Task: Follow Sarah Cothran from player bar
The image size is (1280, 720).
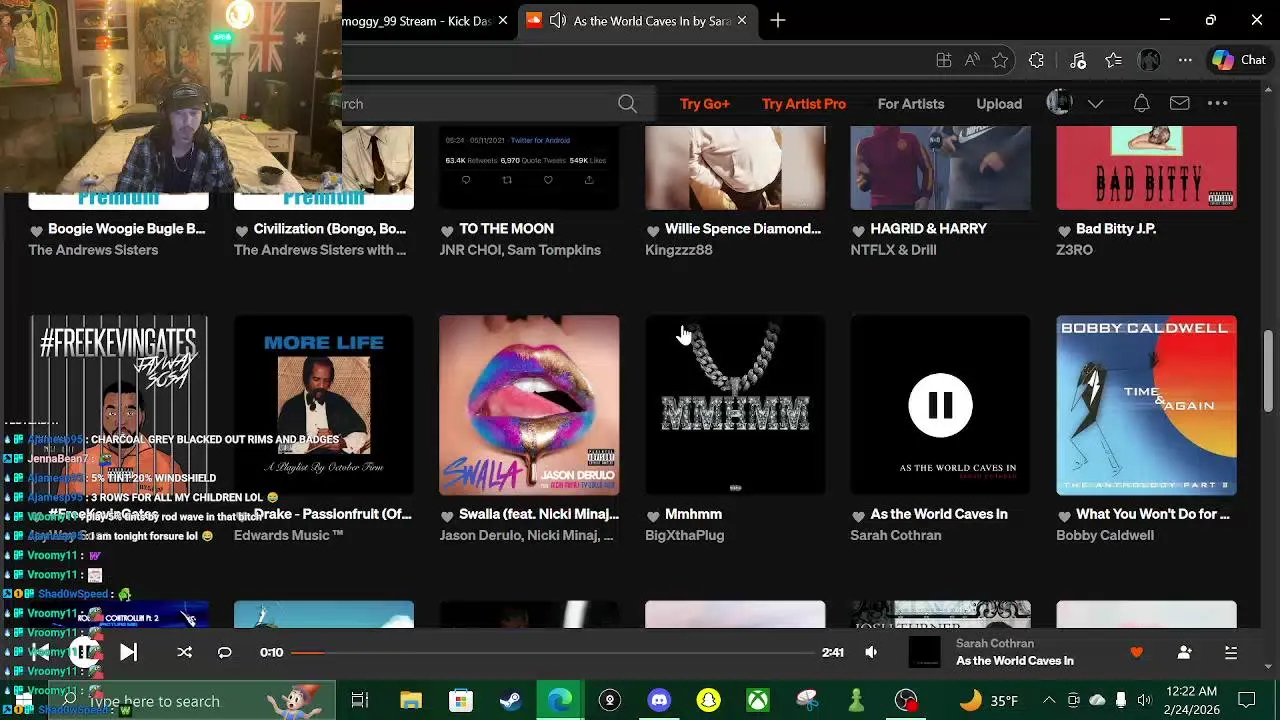Action: pos(1184,653)
